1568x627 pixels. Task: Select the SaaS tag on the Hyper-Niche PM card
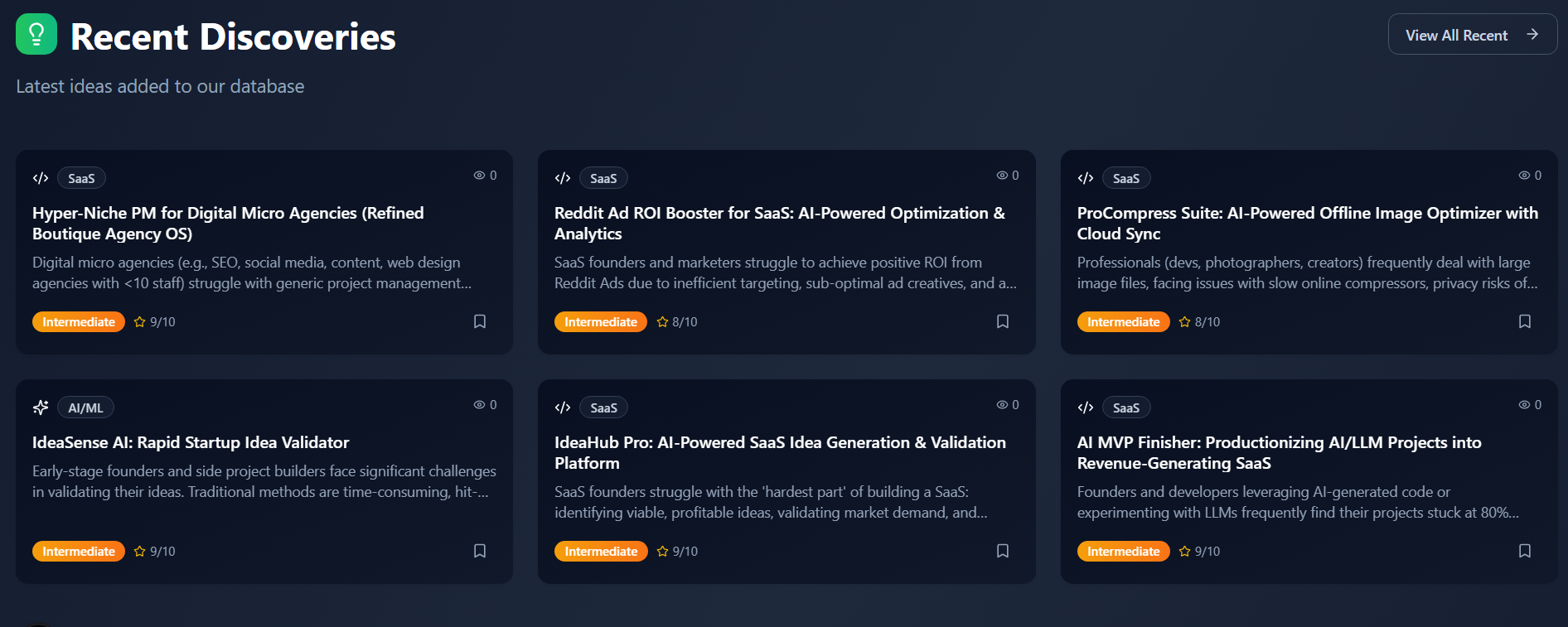pos(81,178)
